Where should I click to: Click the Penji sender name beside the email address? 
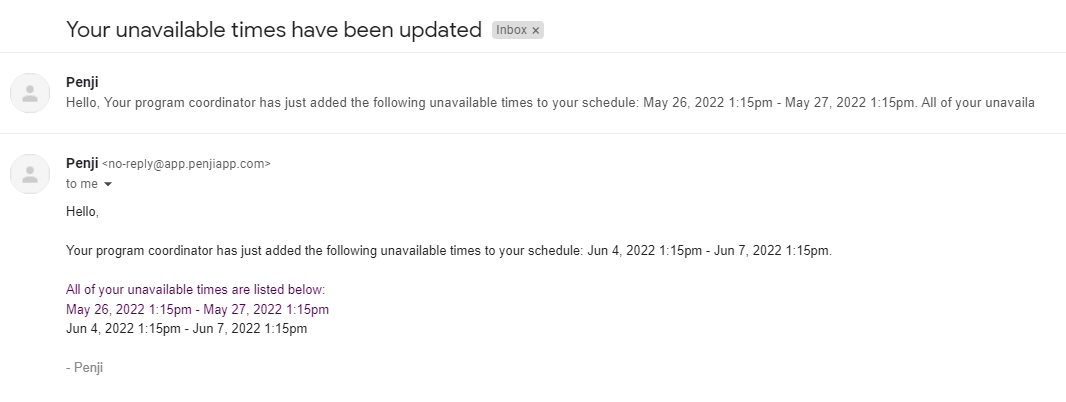82,163
